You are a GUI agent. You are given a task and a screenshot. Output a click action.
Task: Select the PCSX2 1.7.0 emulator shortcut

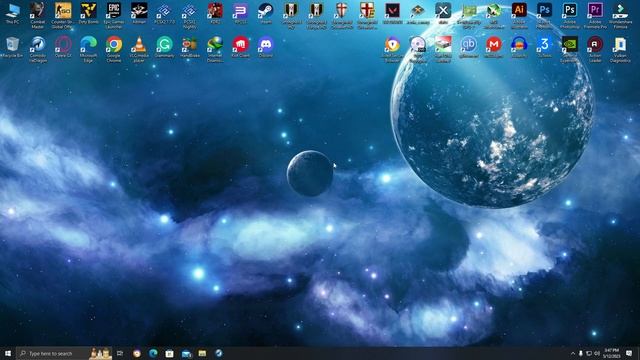tap(164, 14)
